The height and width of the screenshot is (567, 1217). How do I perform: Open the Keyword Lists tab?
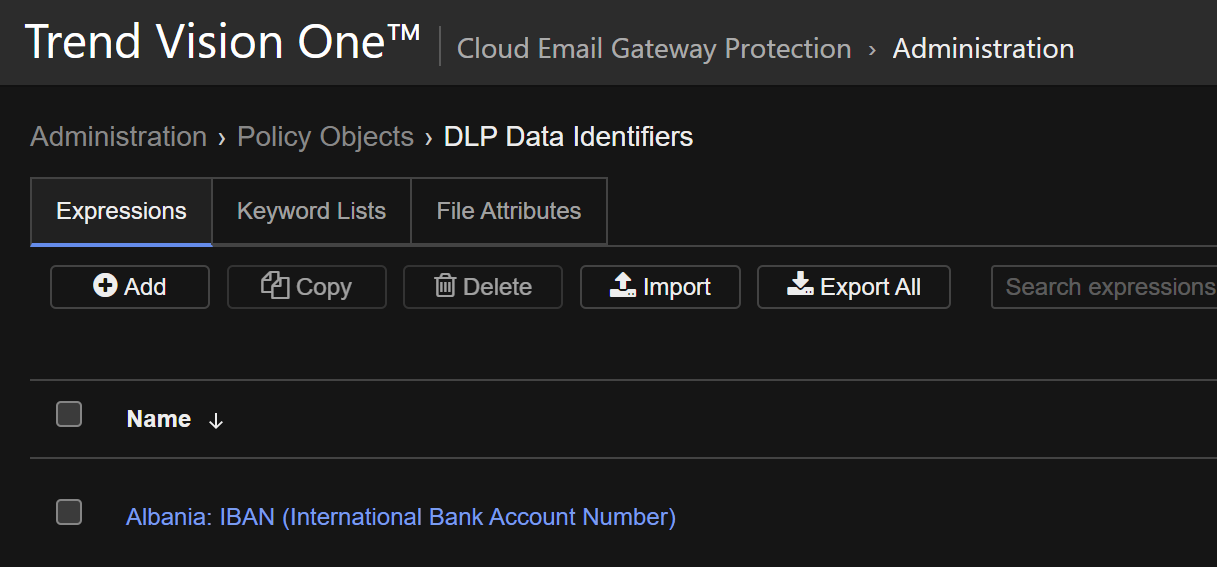tap(311, 211)
